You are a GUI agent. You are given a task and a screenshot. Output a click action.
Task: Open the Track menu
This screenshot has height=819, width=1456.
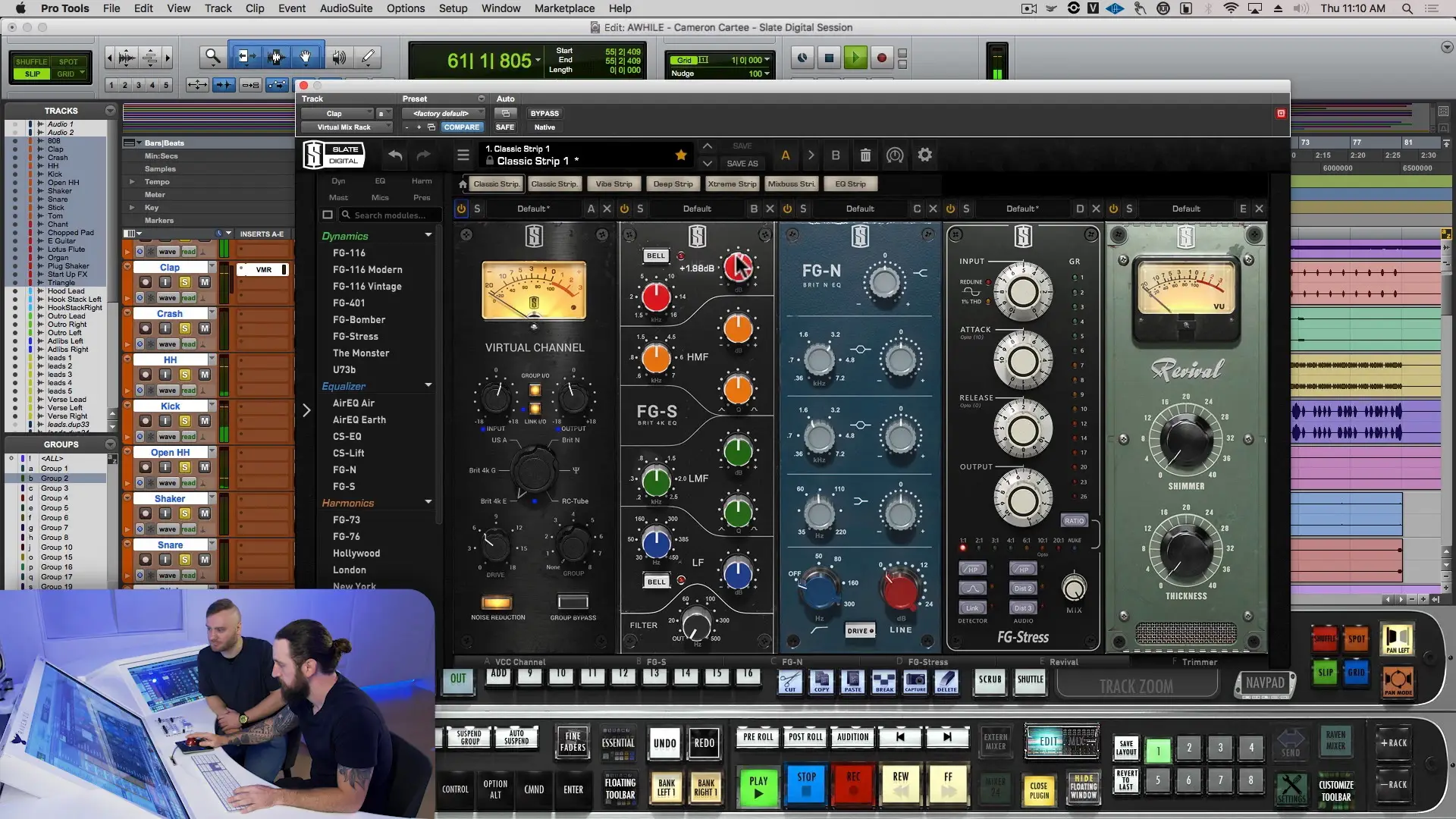click(218, 8)
